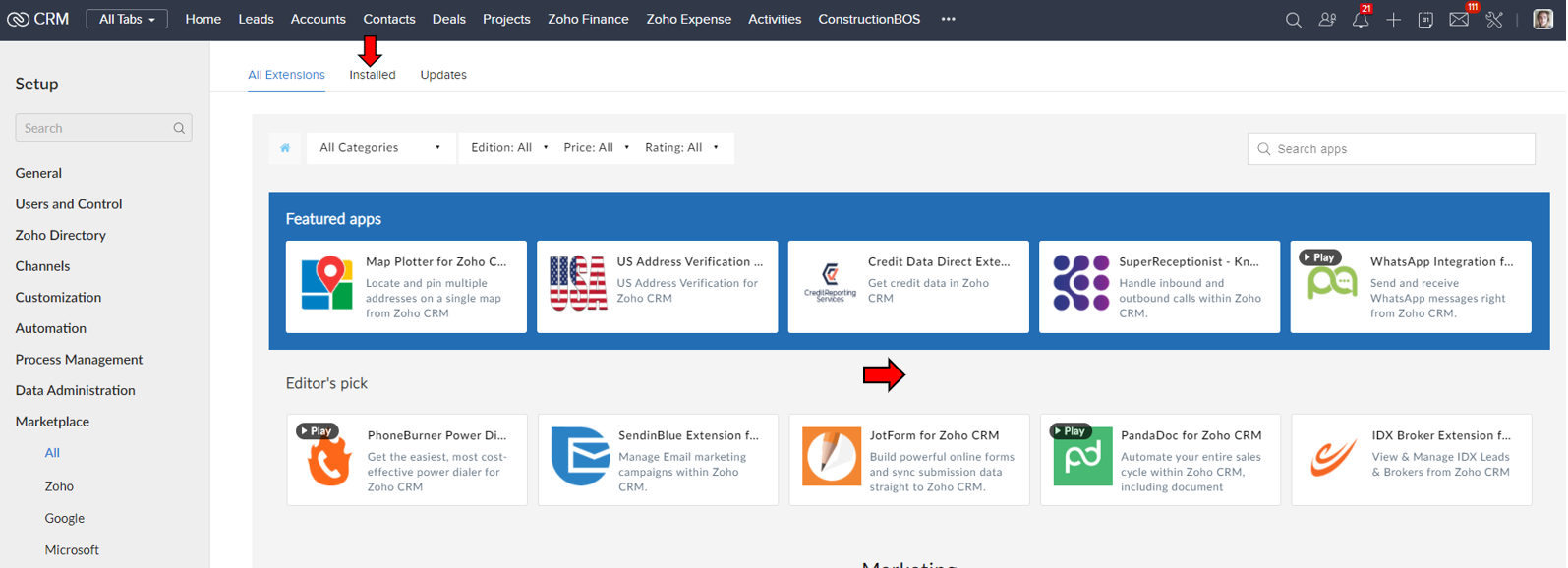Click the JotForm pencil app icon
Screen dimensions: 1568x568
[832, 456]
